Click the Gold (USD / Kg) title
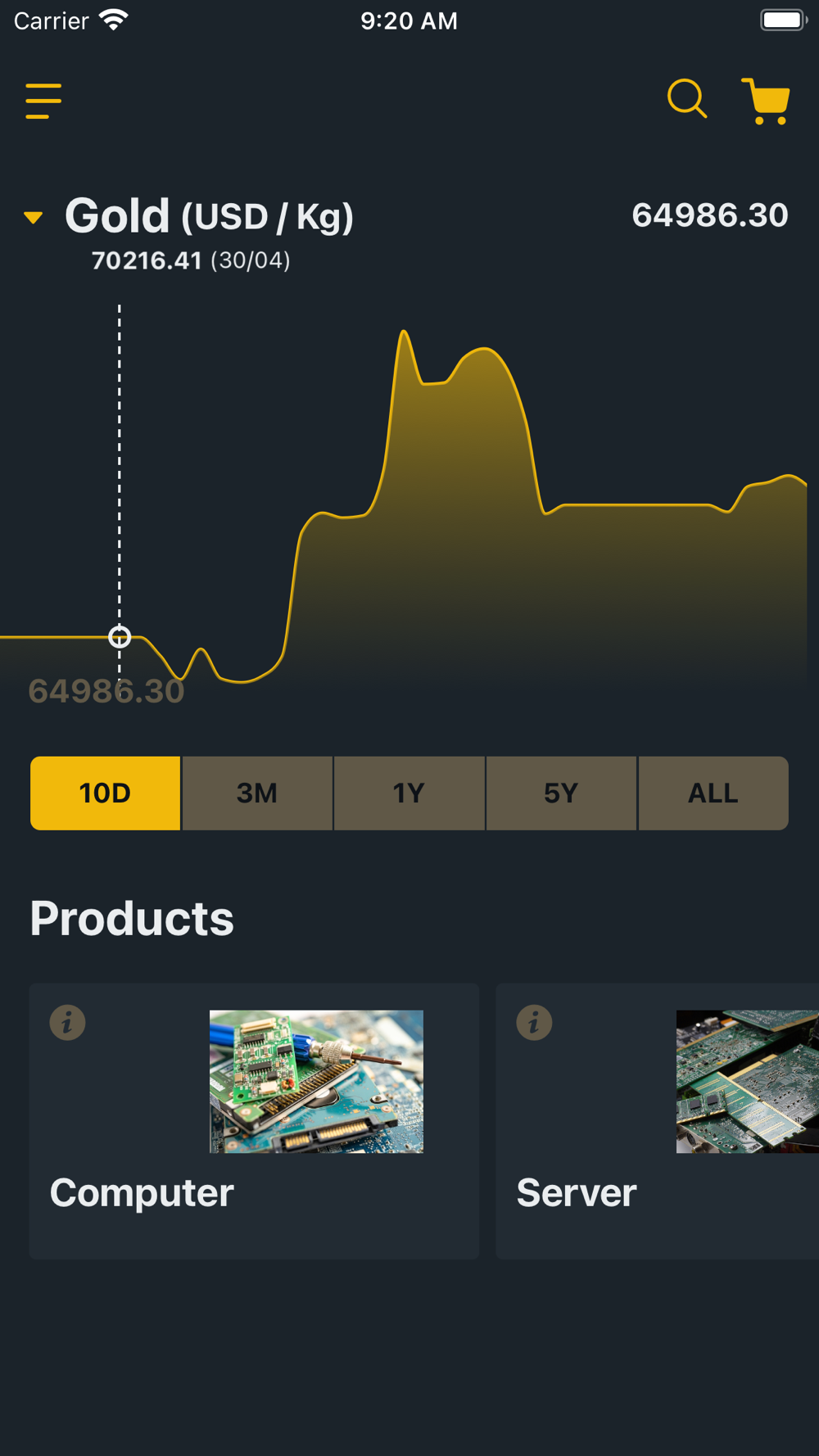819x1456 pixels. 209,216
